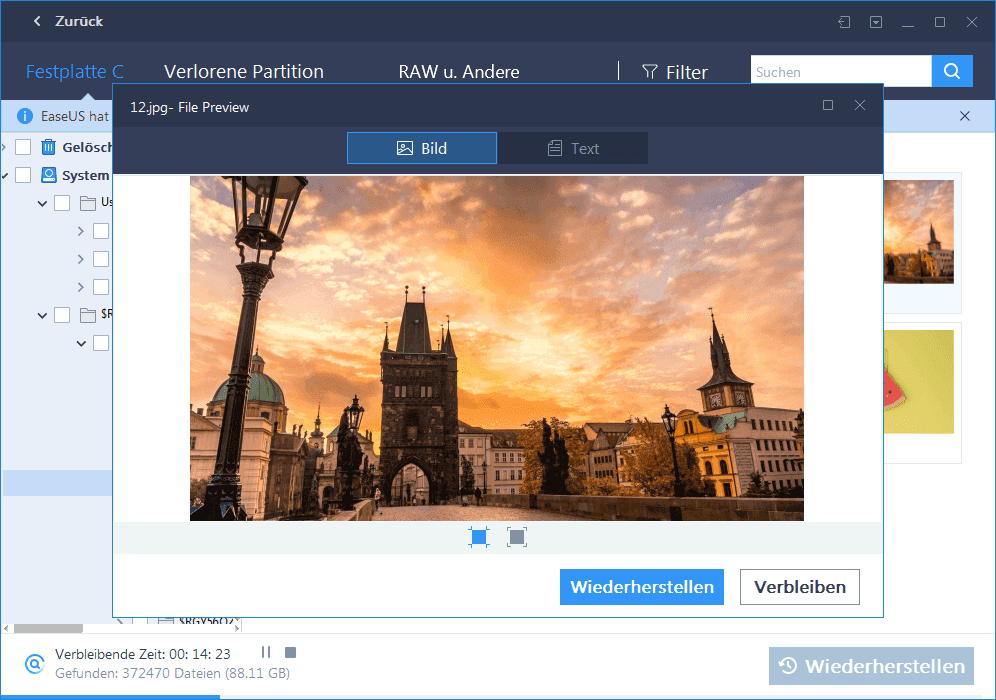
Task: Select the fit-to-window blue zoom icon
Action: 478,536
